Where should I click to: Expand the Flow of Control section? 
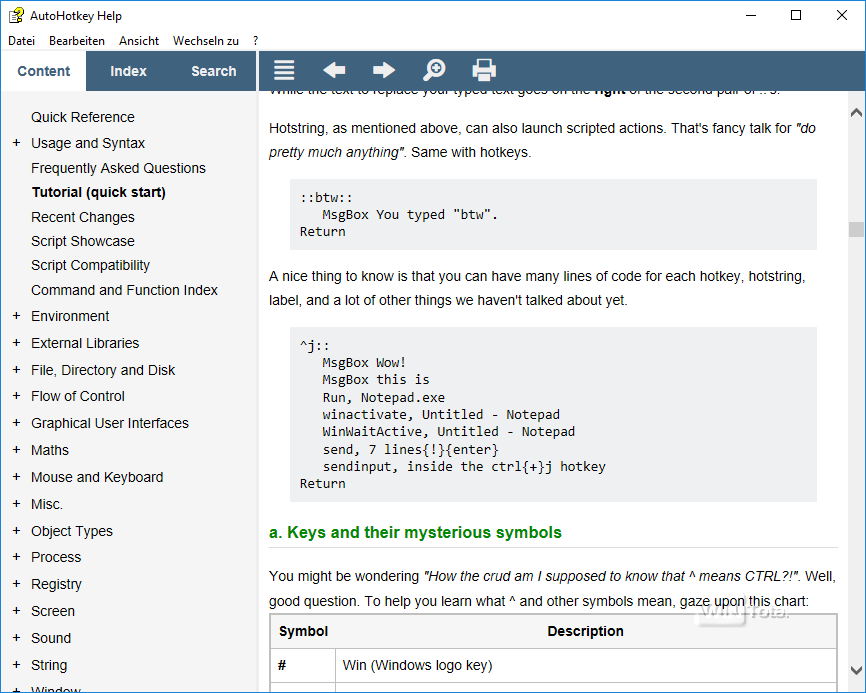coord(16,396)
